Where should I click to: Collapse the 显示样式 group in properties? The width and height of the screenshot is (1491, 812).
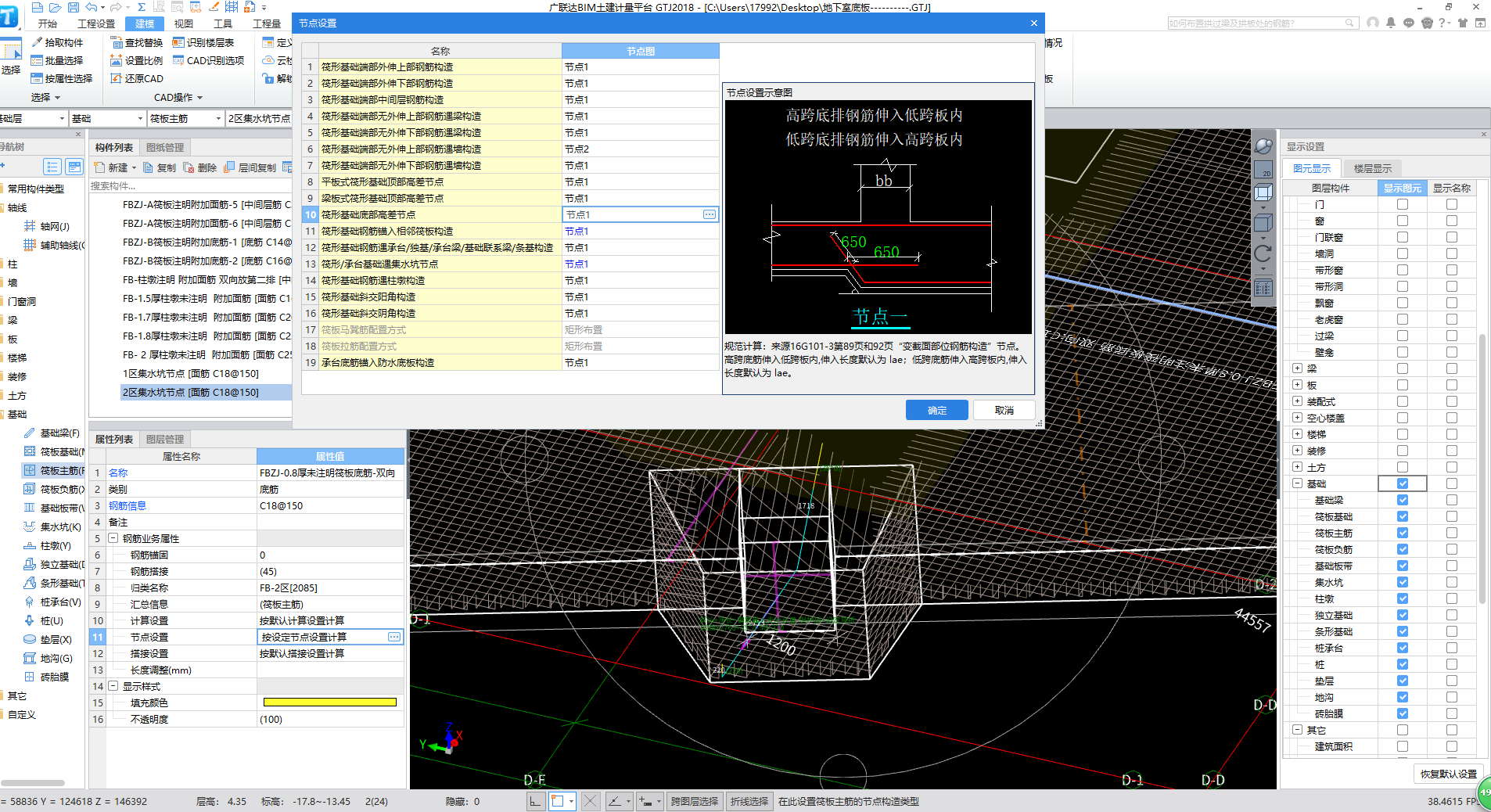113,686
